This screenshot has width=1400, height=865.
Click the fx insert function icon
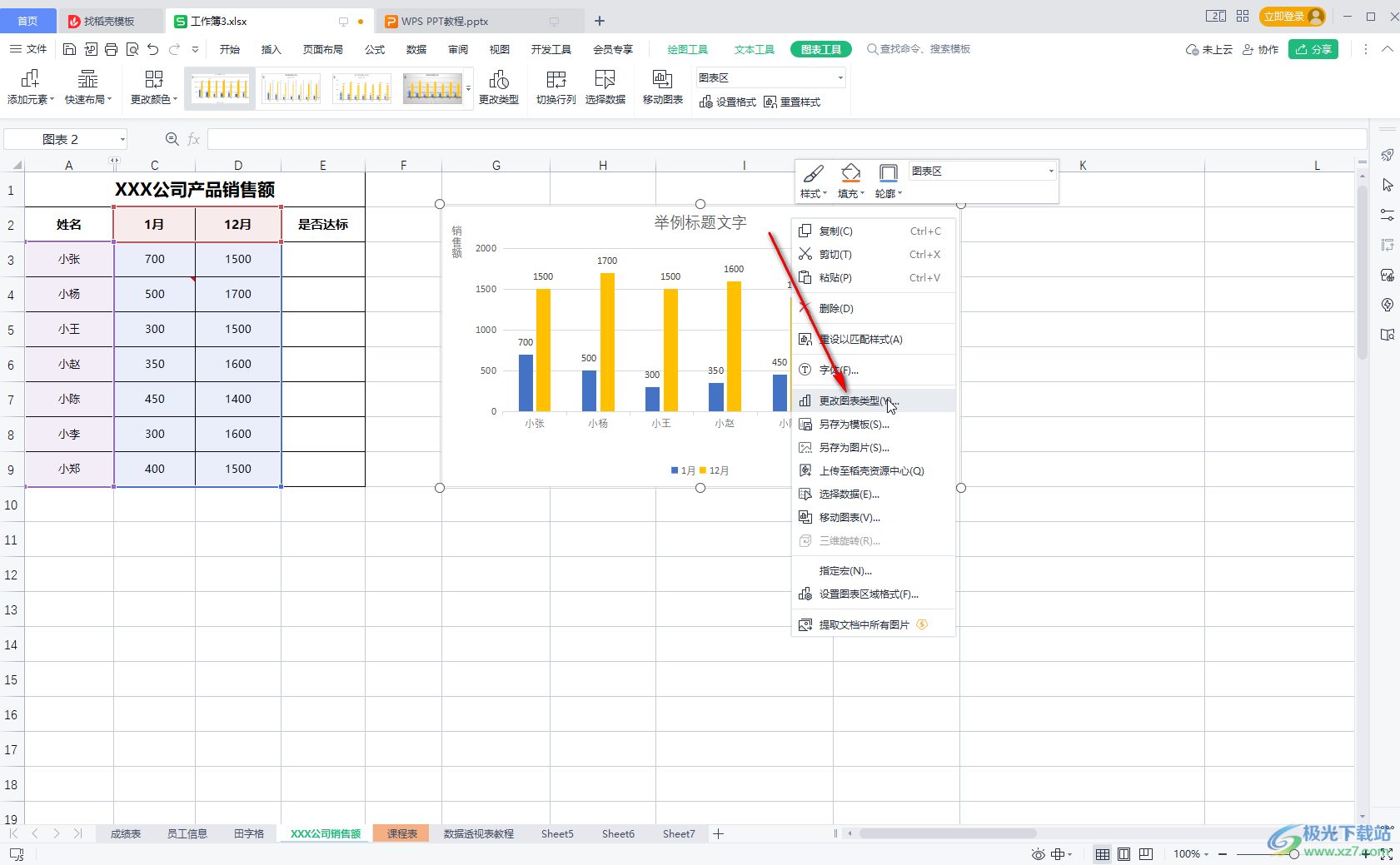[194, 139]
